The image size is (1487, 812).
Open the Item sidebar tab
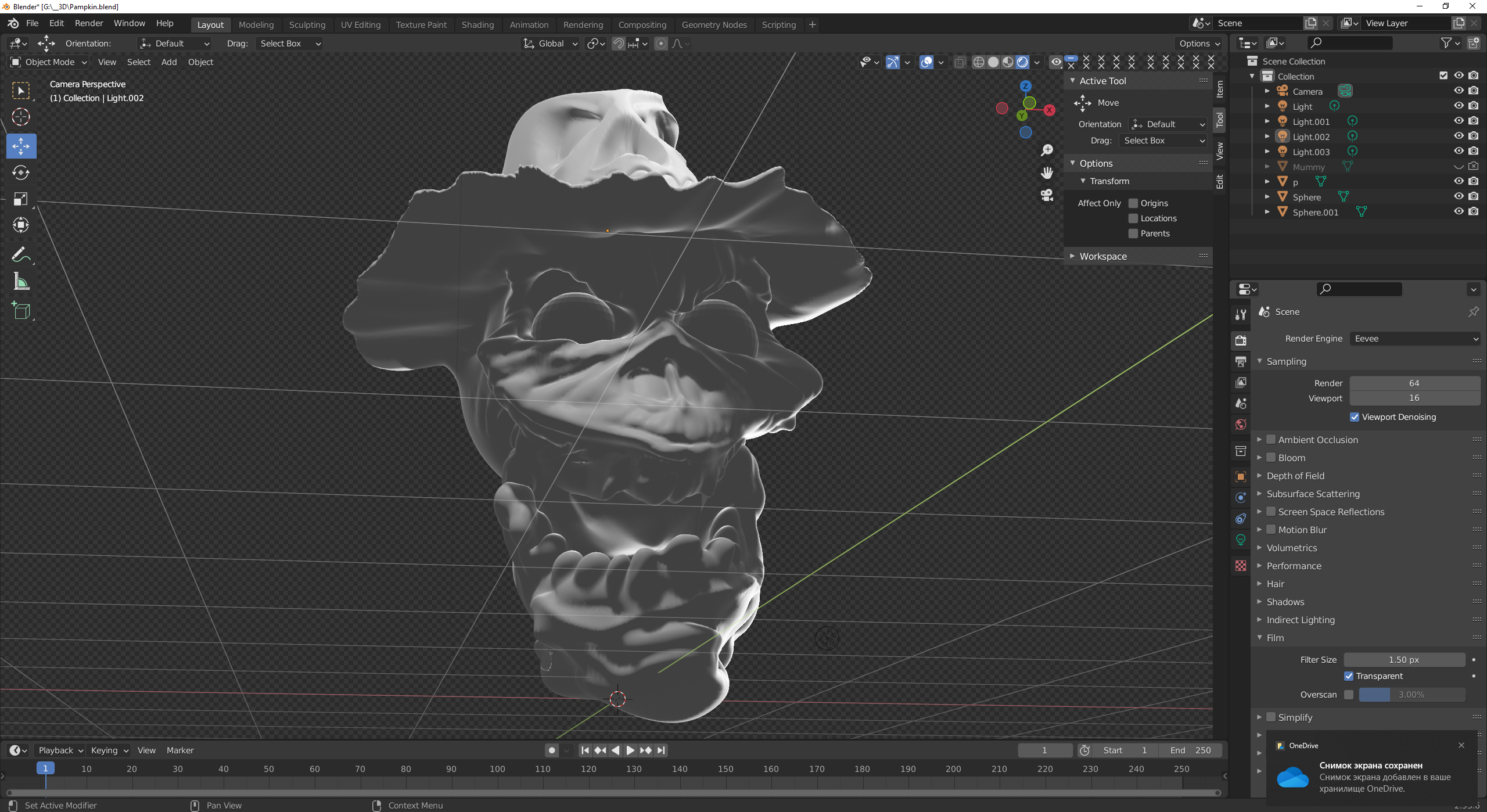(x=1219, y=89)
